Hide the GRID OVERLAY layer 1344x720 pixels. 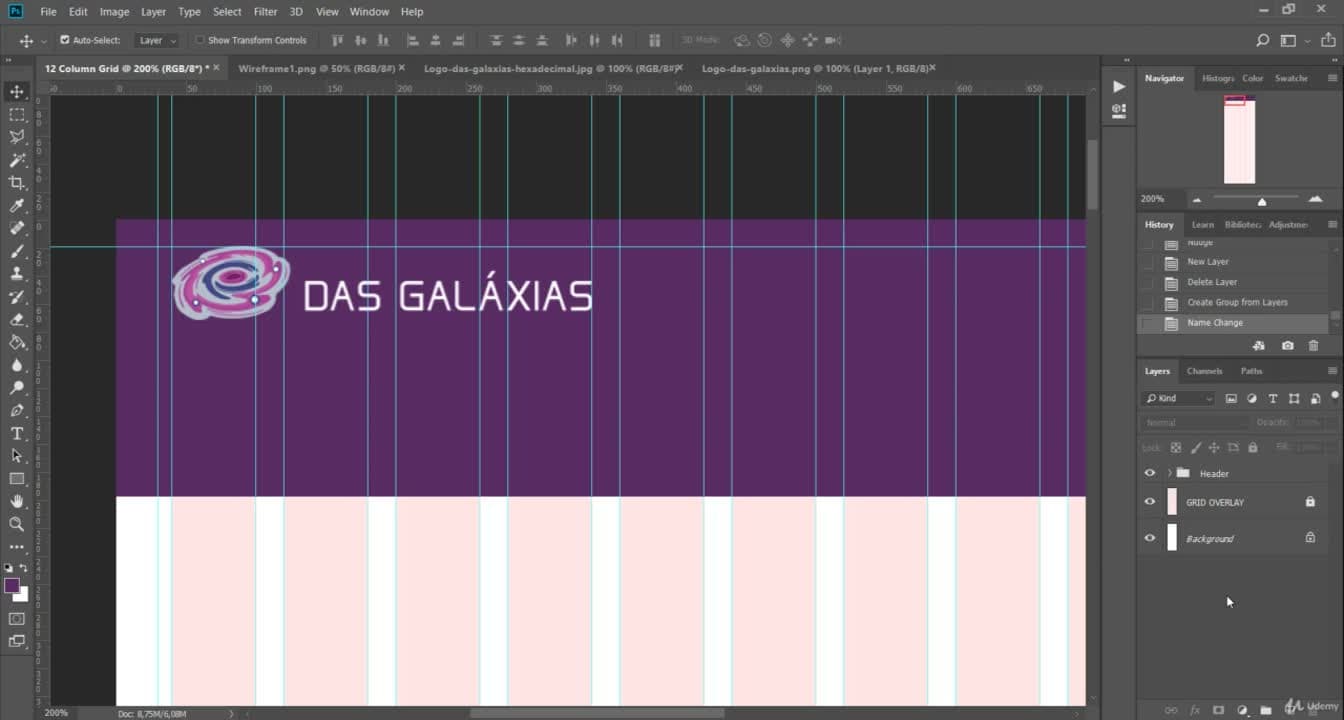(1149, 502)
